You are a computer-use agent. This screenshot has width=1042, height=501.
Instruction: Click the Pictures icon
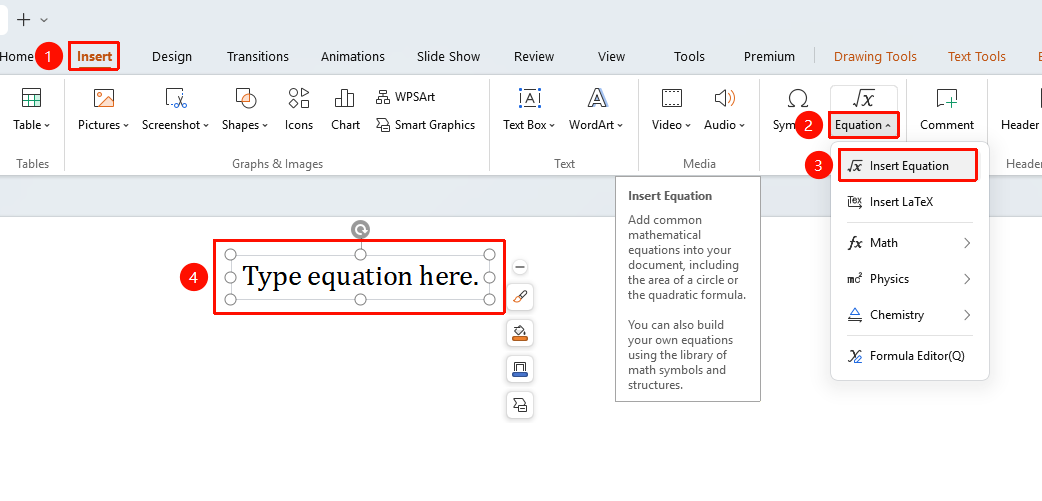point(104,98)
